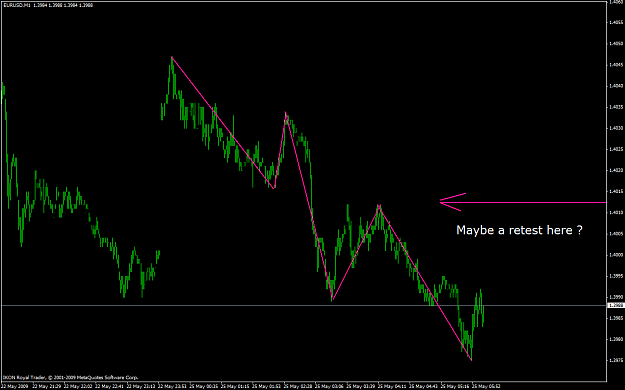Click the 22 May 22:41 time label
625x390 pixels.
pyautogui.click(x=109, y=386)
